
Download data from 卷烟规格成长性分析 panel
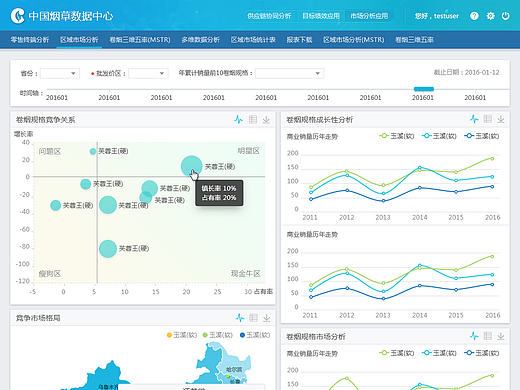(x=501, y=119)
